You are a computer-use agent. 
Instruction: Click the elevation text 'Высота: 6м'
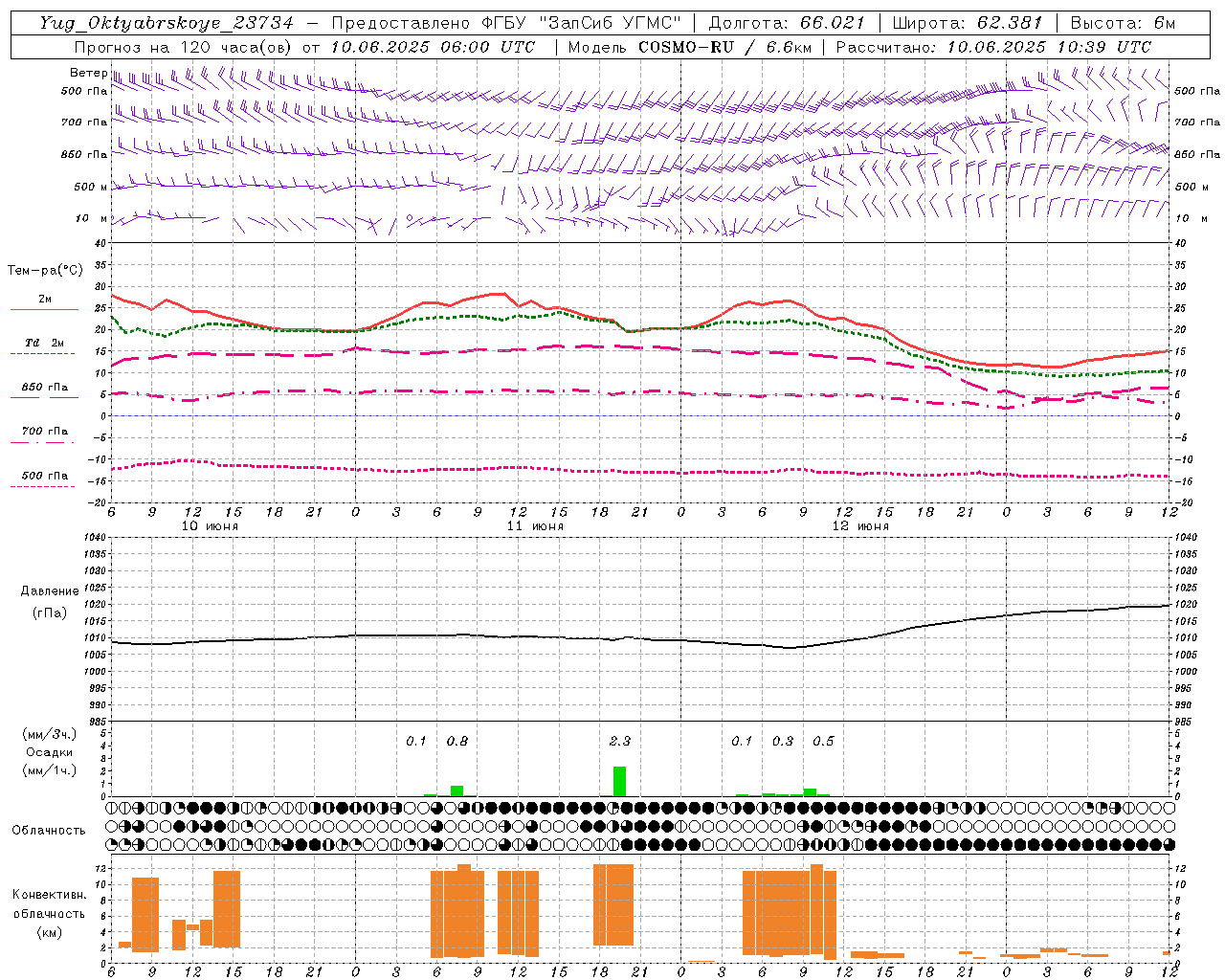pyautogui.click(x=1123, y=23)
